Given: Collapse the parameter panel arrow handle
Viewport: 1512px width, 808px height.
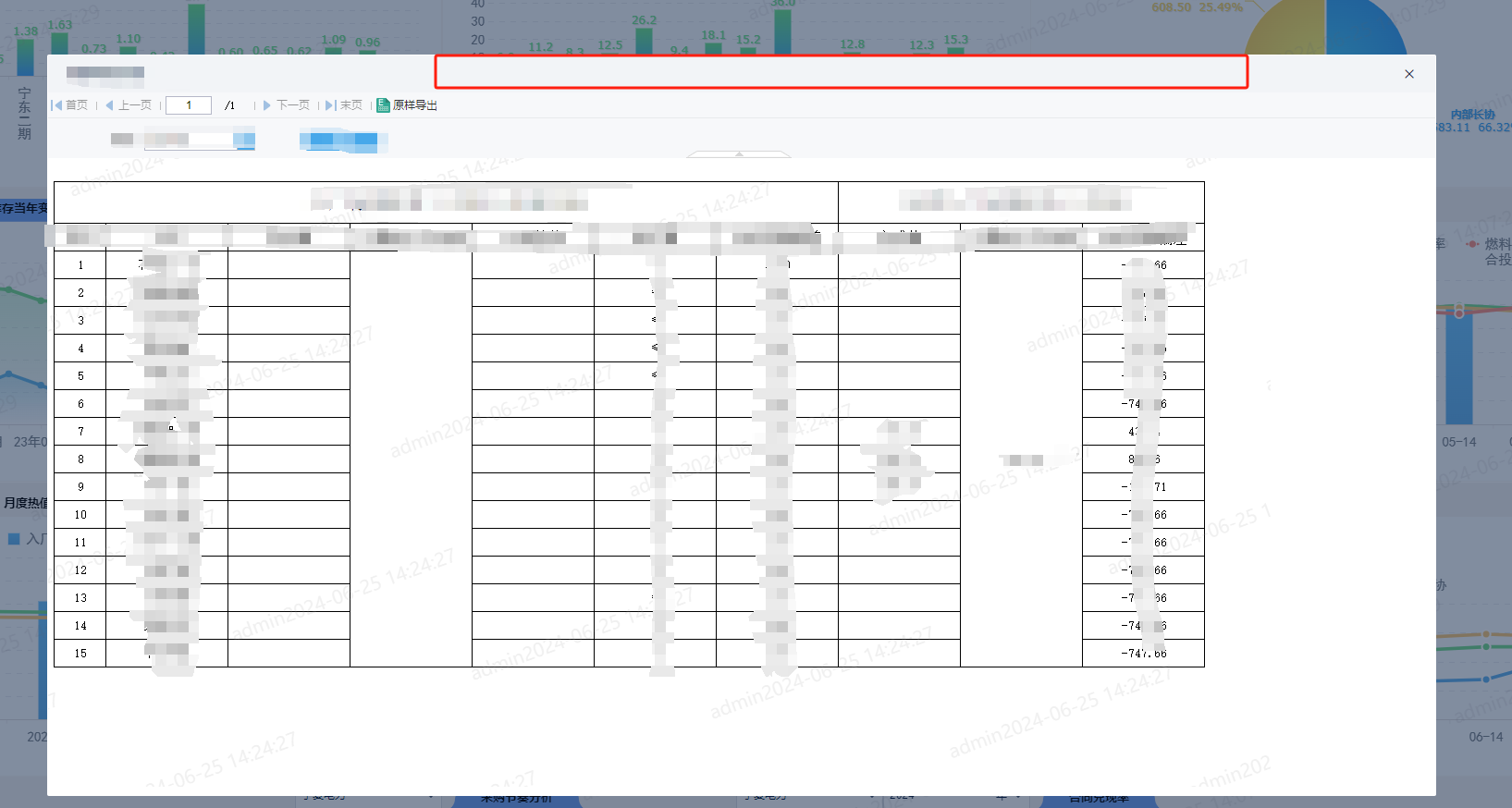Looking at the screenshot, I should point(739,153).
